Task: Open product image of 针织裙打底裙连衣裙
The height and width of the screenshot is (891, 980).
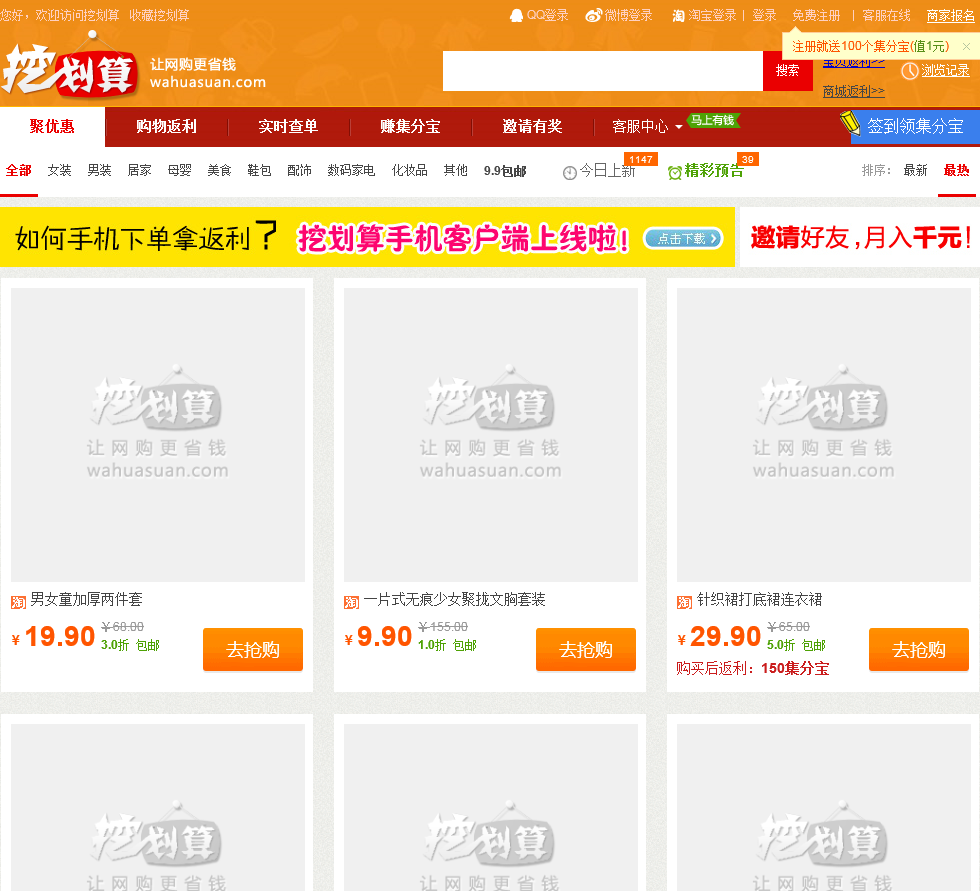Action: [824, 435]
